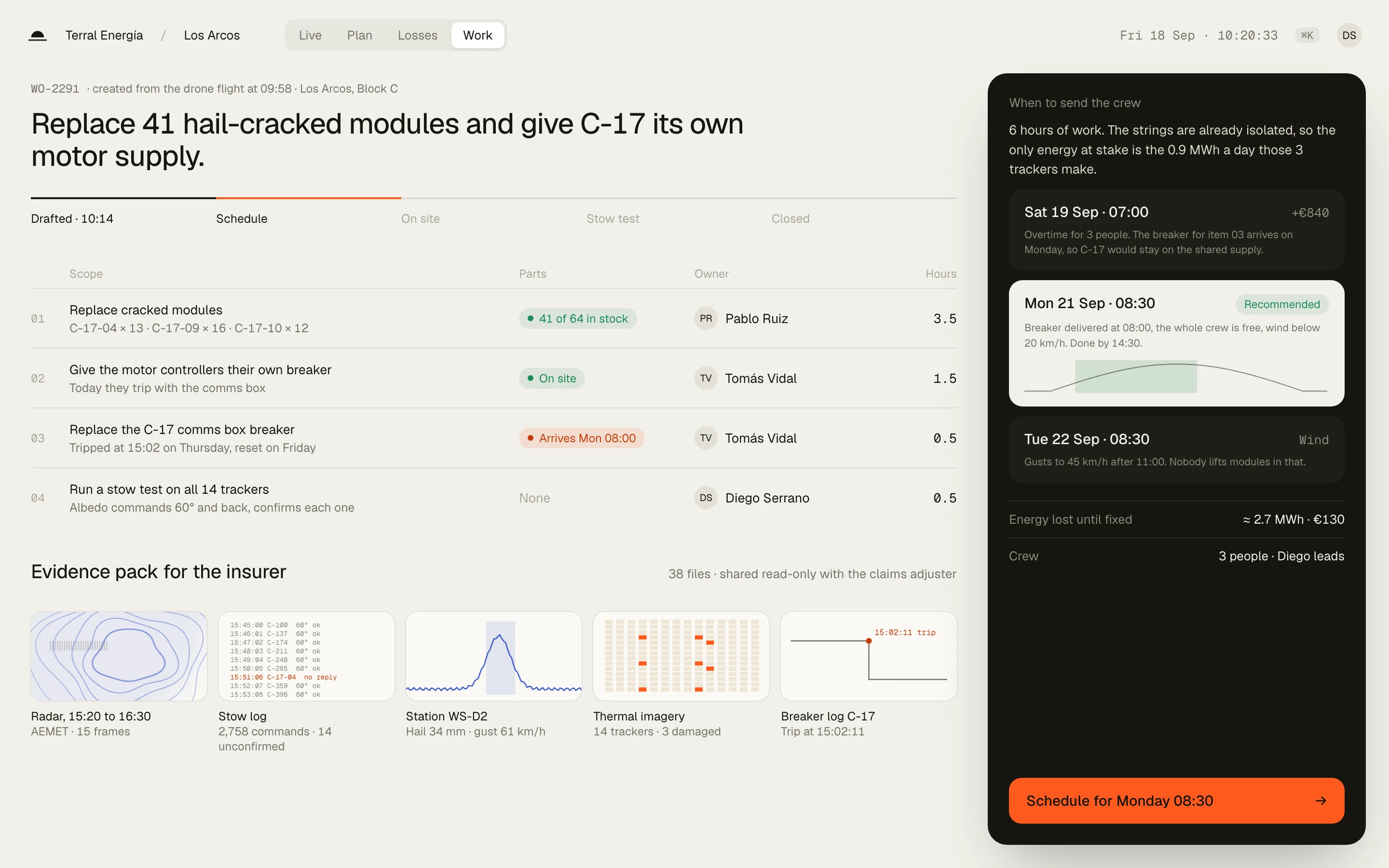The image size is (1389, 868).
Task: Select row Replace the C-17 comms box breaker
Action: click(493, 438)
